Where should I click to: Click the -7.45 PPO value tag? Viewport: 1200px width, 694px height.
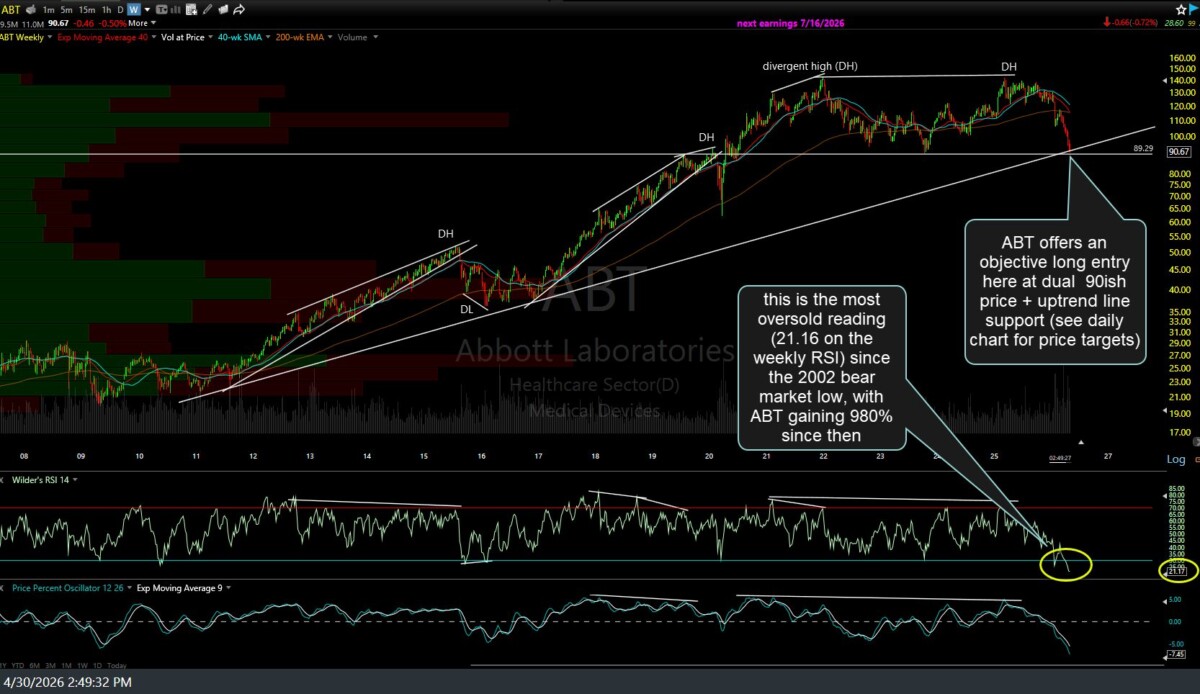click(1176, 656)
